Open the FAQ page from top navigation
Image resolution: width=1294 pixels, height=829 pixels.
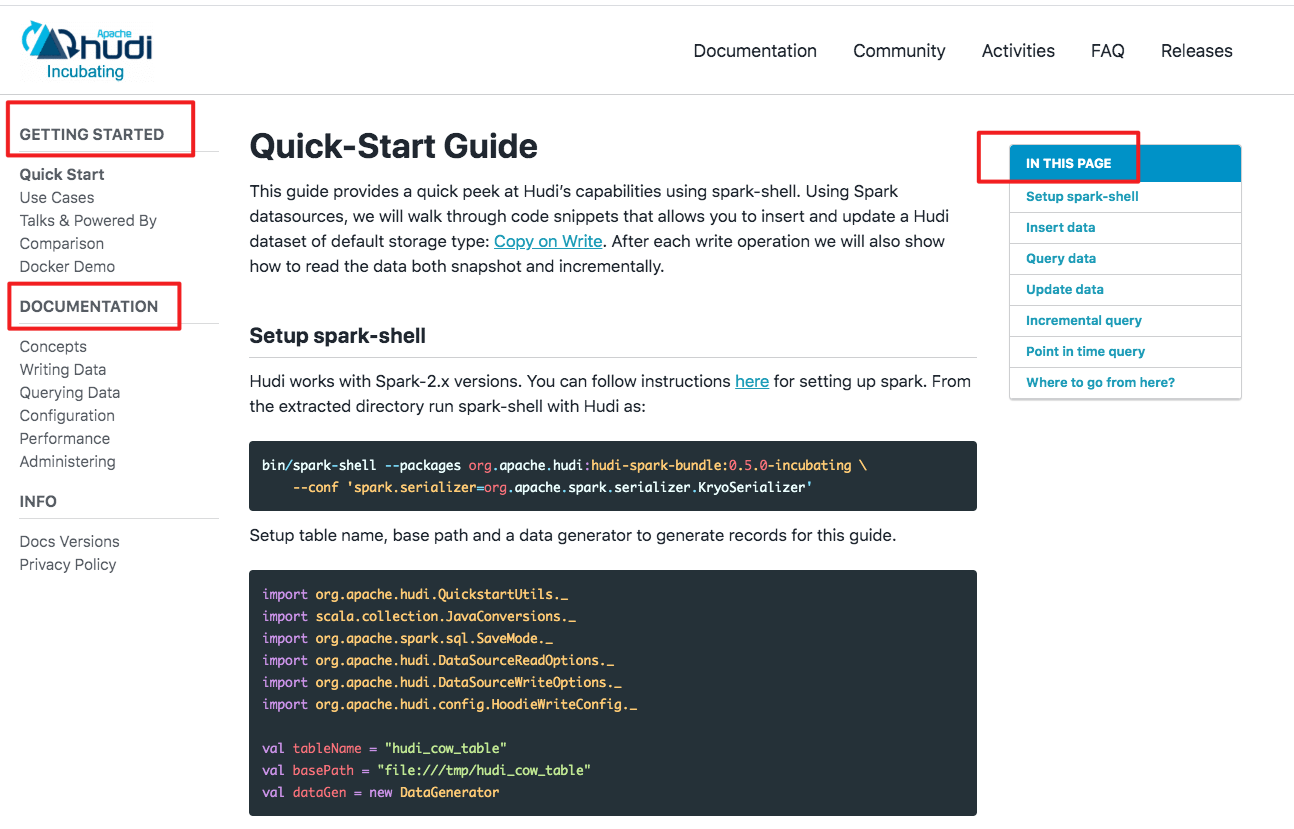[1108, 51]
